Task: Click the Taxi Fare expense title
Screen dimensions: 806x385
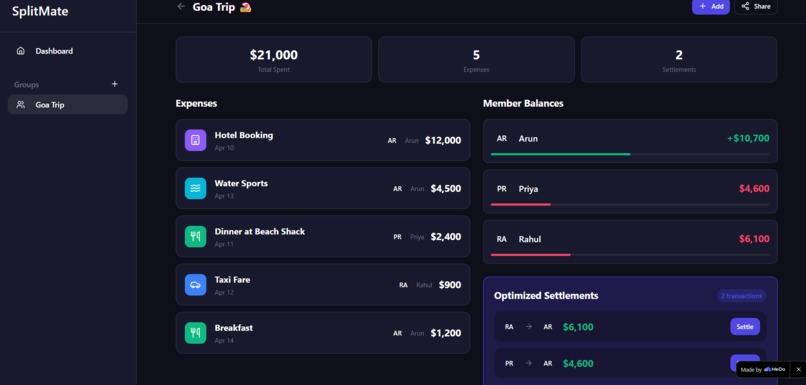Action: (x=232, y=280)
